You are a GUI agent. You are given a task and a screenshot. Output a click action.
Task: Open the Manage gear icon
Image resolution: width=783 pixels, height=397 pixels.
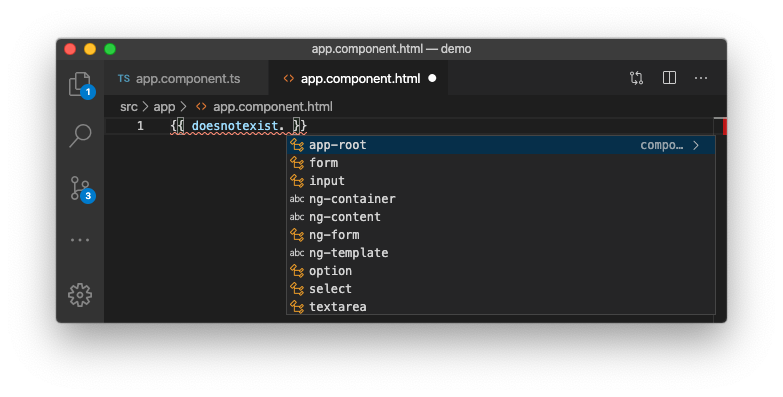pyautogui.click(x=80, y=295)
